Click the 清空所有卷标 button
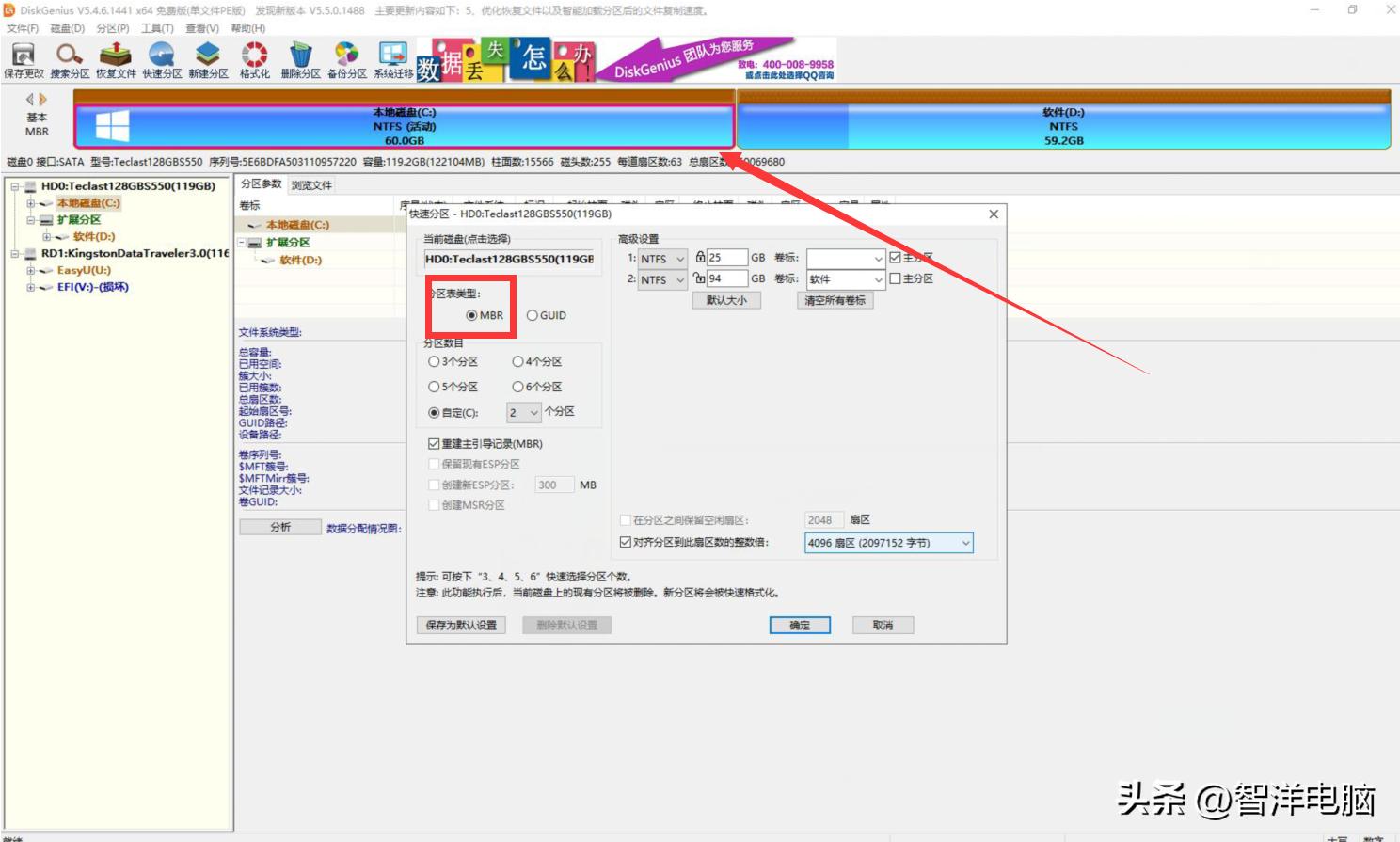The height and width of the screenshot is (842, 1400). 834,300
